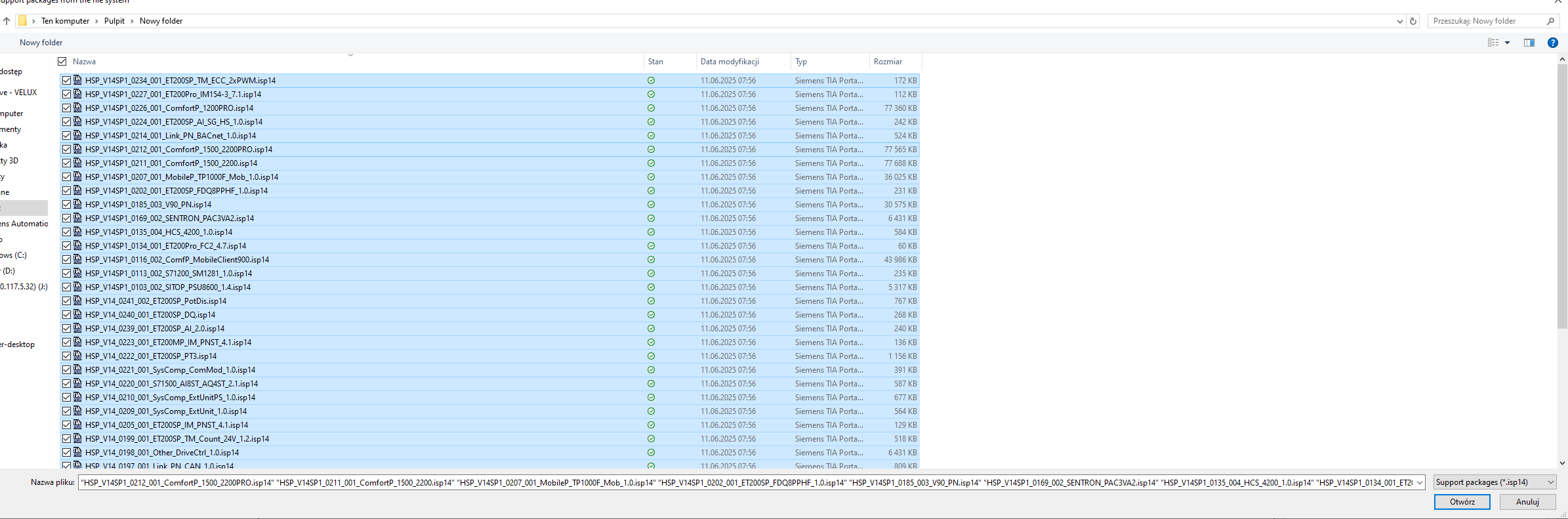Click the refresh icon beside address bar
This screenshot has height=519, width=1568.
tap(1413, 21)
